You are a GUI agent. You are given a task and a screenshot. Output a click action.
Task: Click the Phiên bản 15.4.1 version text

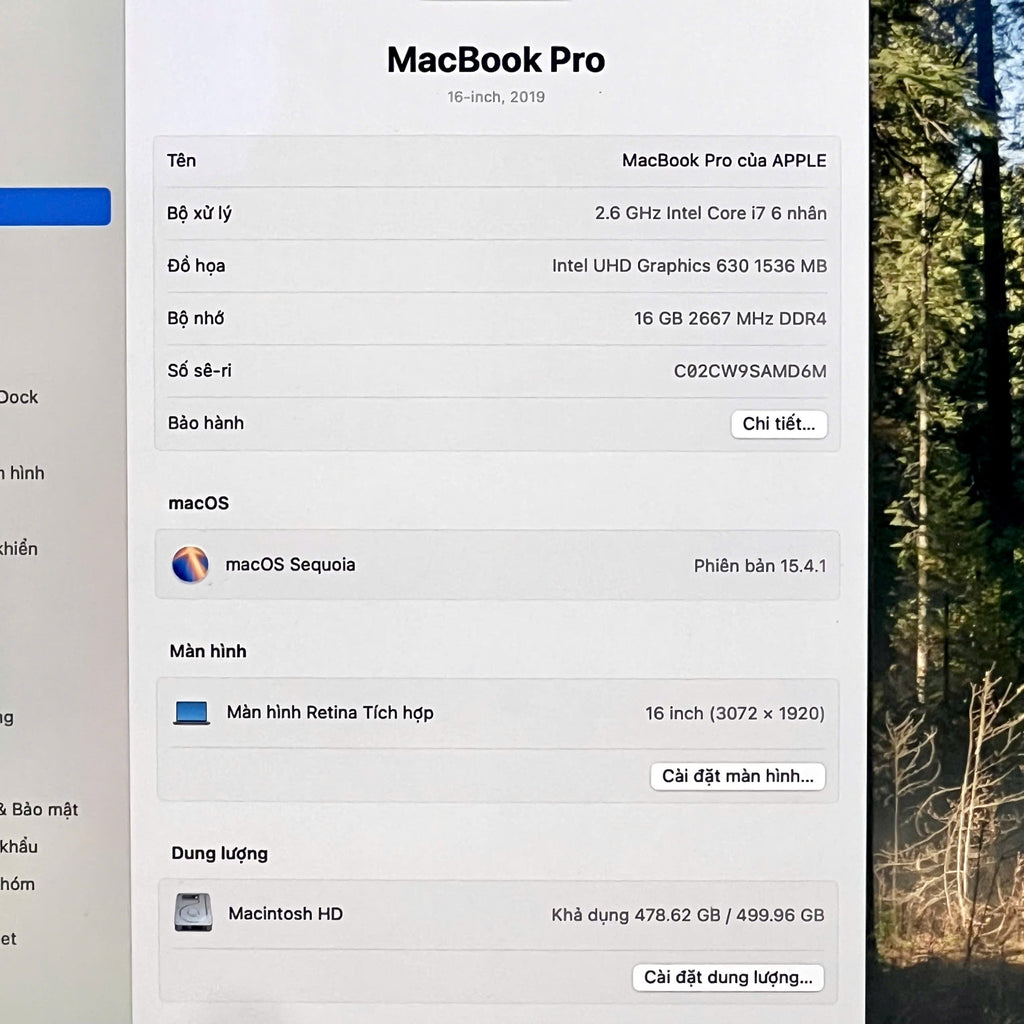coord(759,566)
